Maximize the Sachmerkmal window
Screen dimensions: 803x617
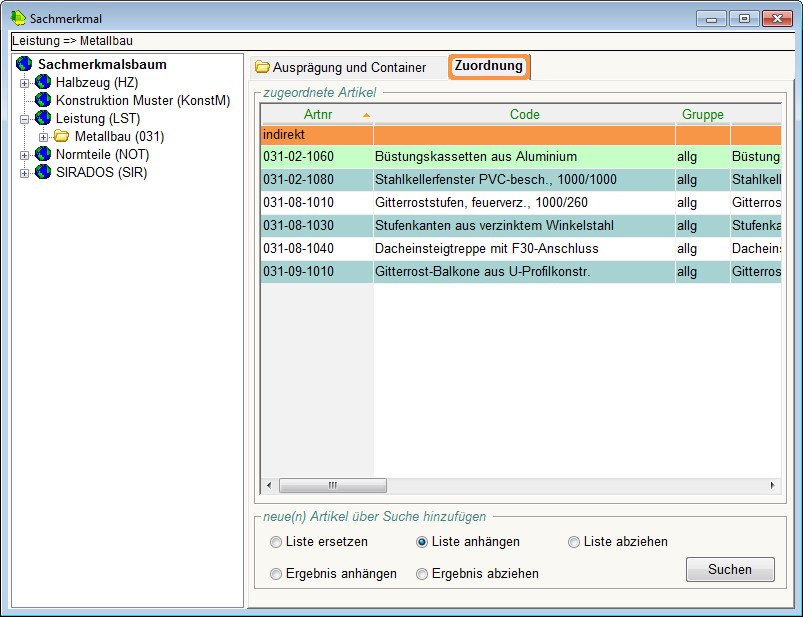(744, 19)
